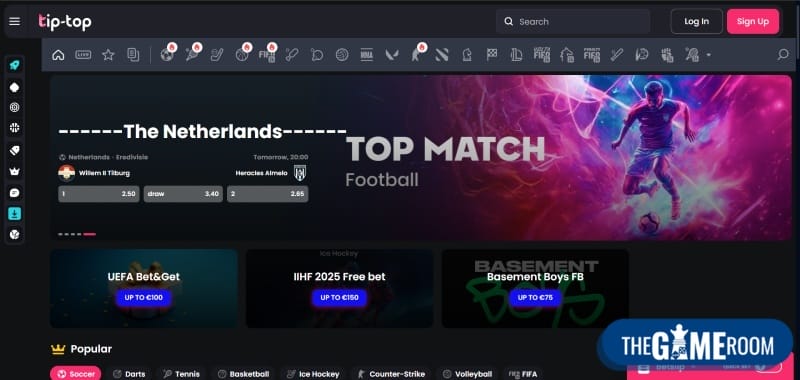Viewport: 800px width, 380px height.
Task: Open the promo tag icon in sidebar
Action: tap(15, 150)
